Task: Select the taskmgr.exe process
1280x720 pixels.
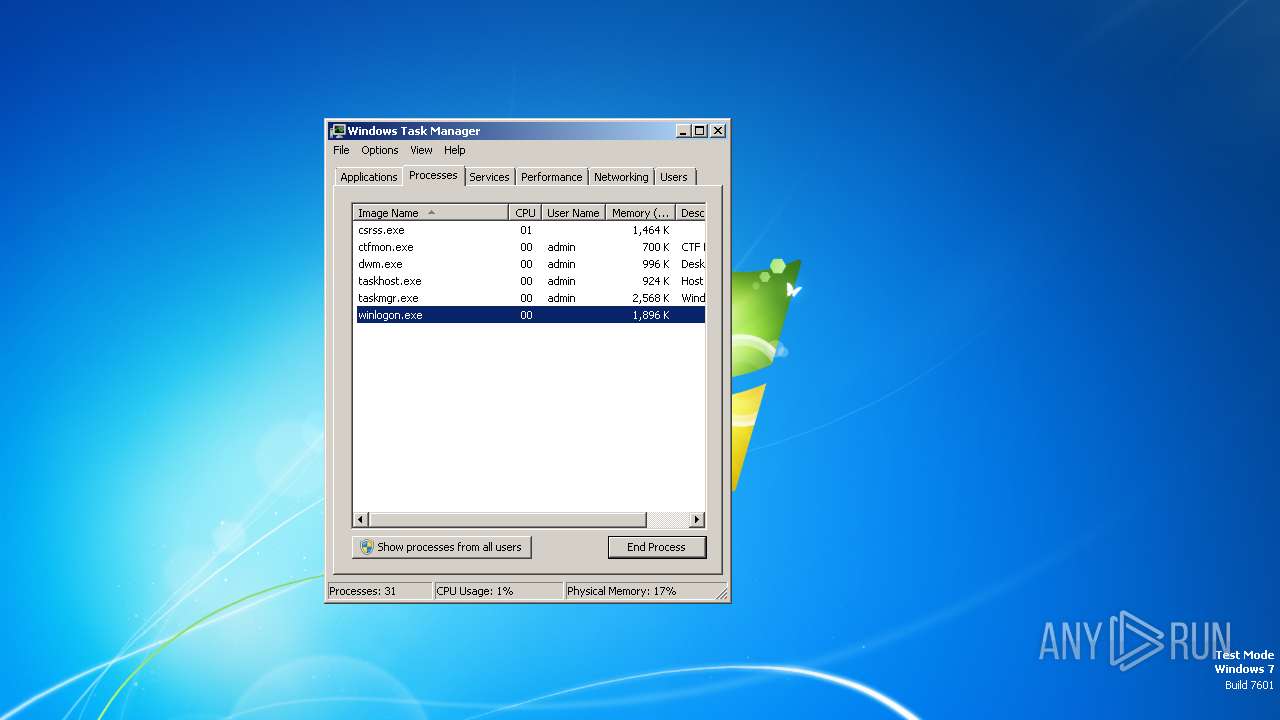Action: pyautogui.click(x=530, y=298)
